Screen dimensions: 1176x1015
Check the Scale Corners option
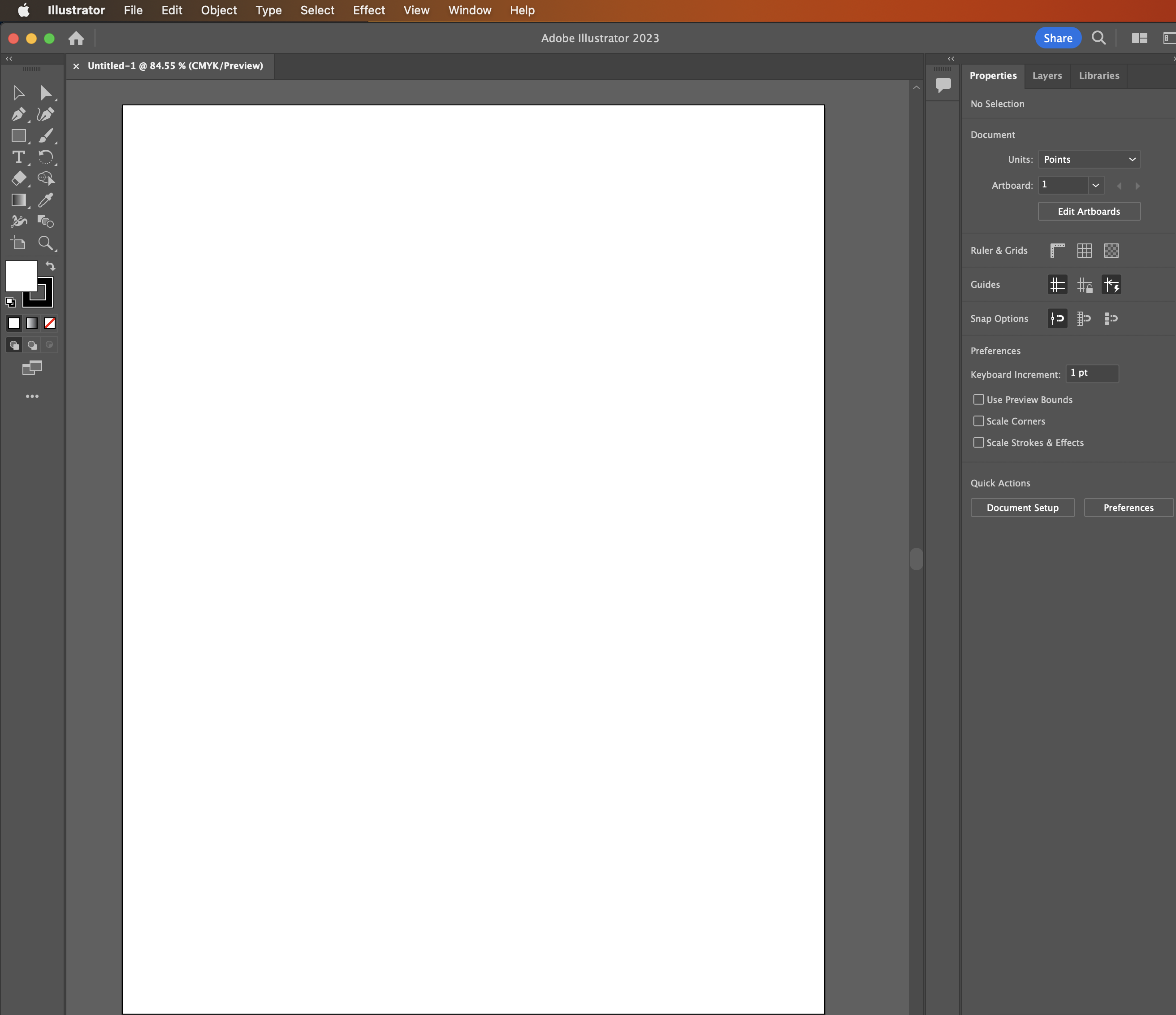(x=978, y=421)
